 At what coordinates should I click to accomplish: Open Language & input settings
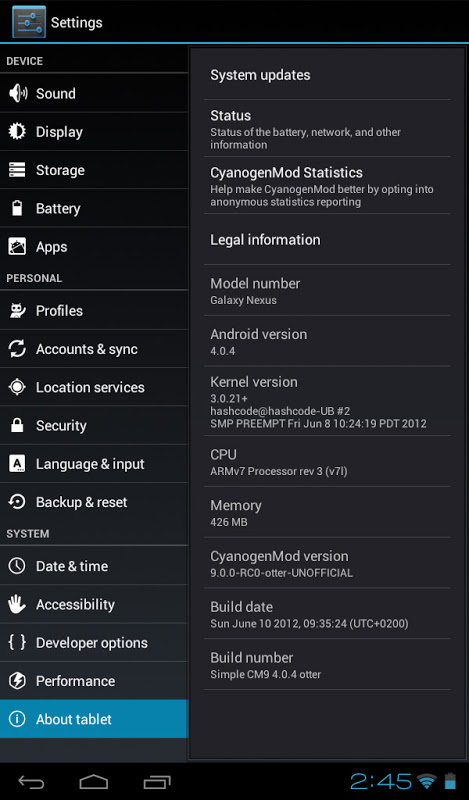[x=94, y=464]
